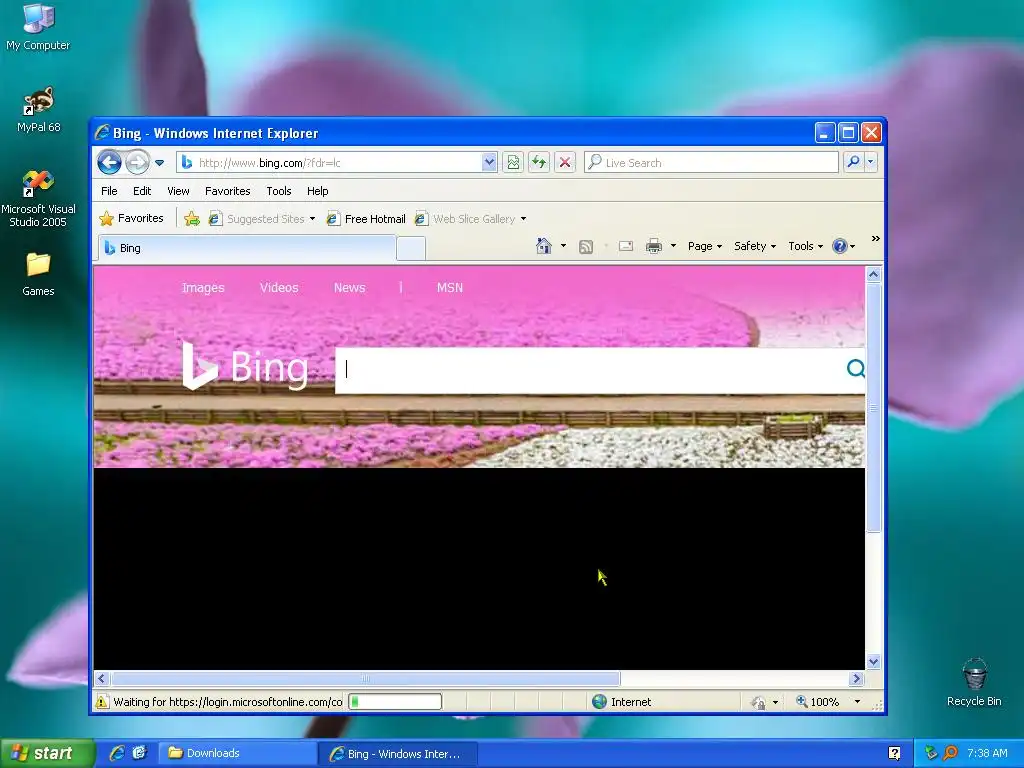
Task: Open Free Hotmail favorite link
Action: [x=366, y=219]
